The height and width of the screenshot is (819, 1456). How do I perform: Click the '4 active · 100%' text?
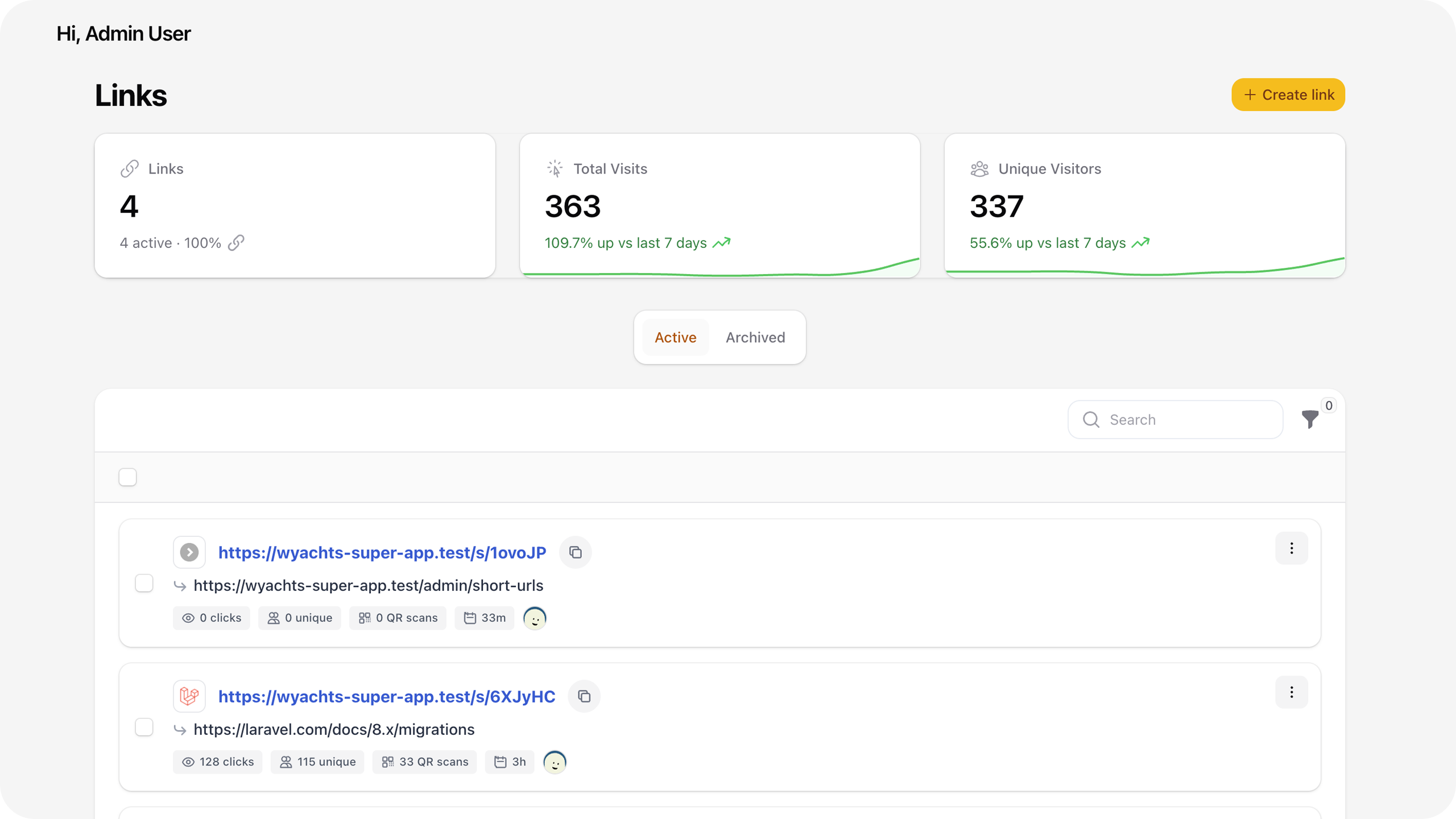tap(170, 243)
